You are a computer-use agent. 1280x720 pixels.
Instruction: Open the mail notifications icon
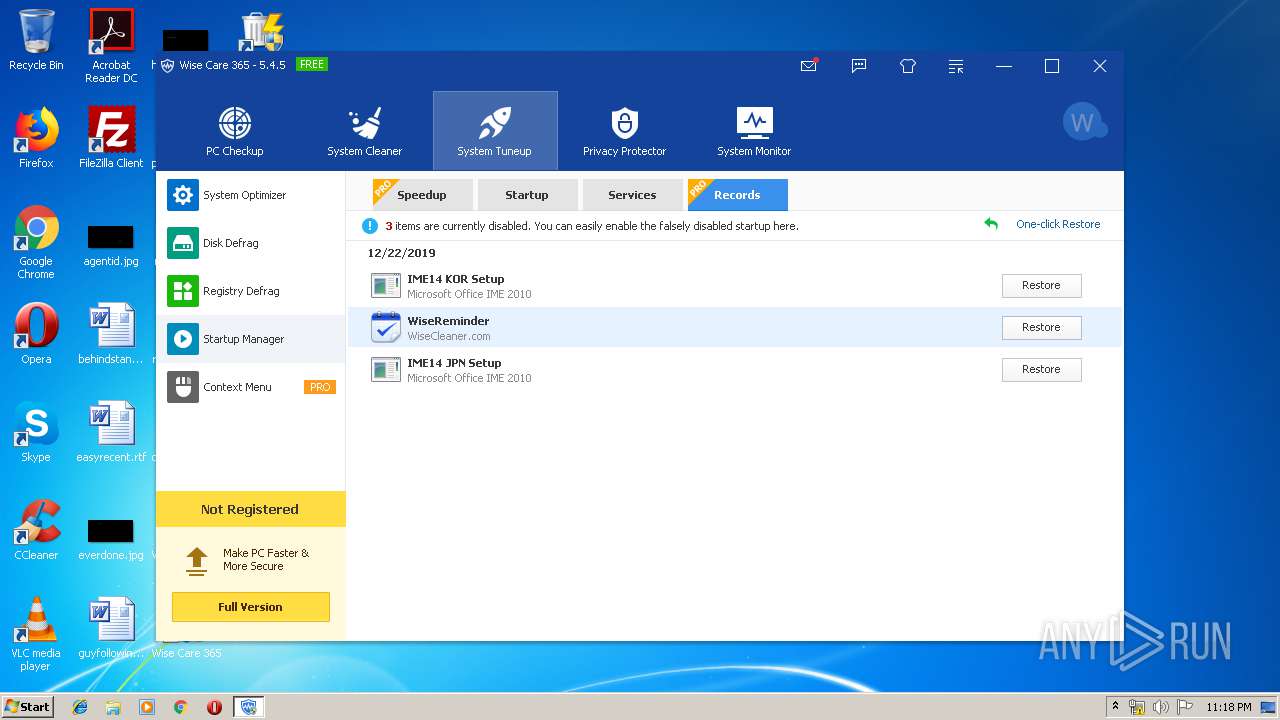809,66
